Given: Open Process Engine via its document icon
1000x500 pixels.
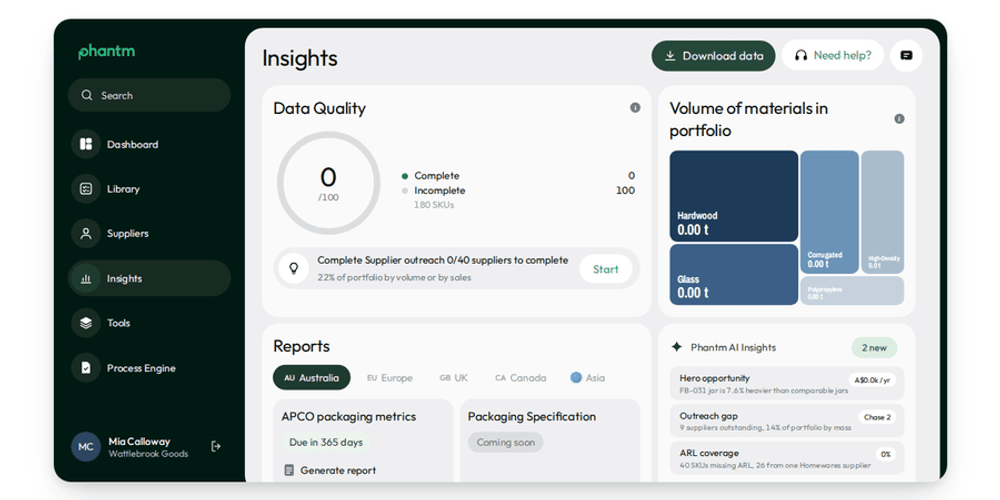Looking at the screenshot, I should click(85, 368).
